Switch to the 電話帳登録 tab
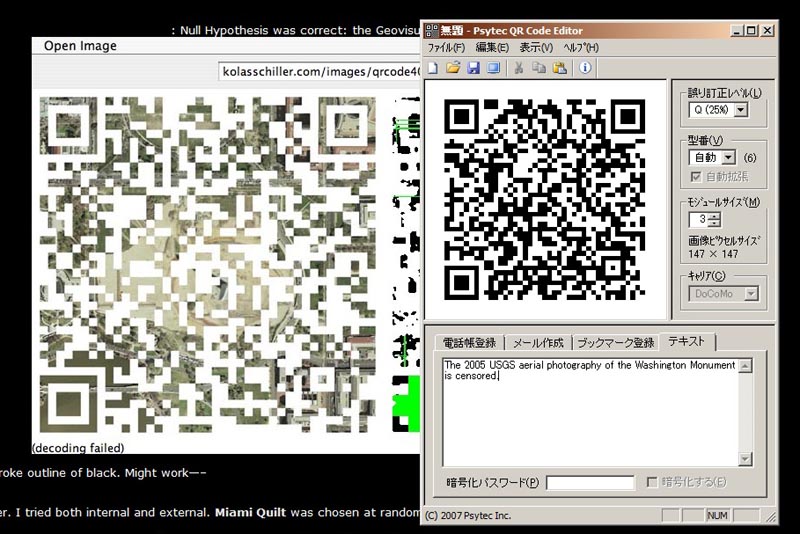This screenshot has height=534, width=800. [x=469, y=343]
